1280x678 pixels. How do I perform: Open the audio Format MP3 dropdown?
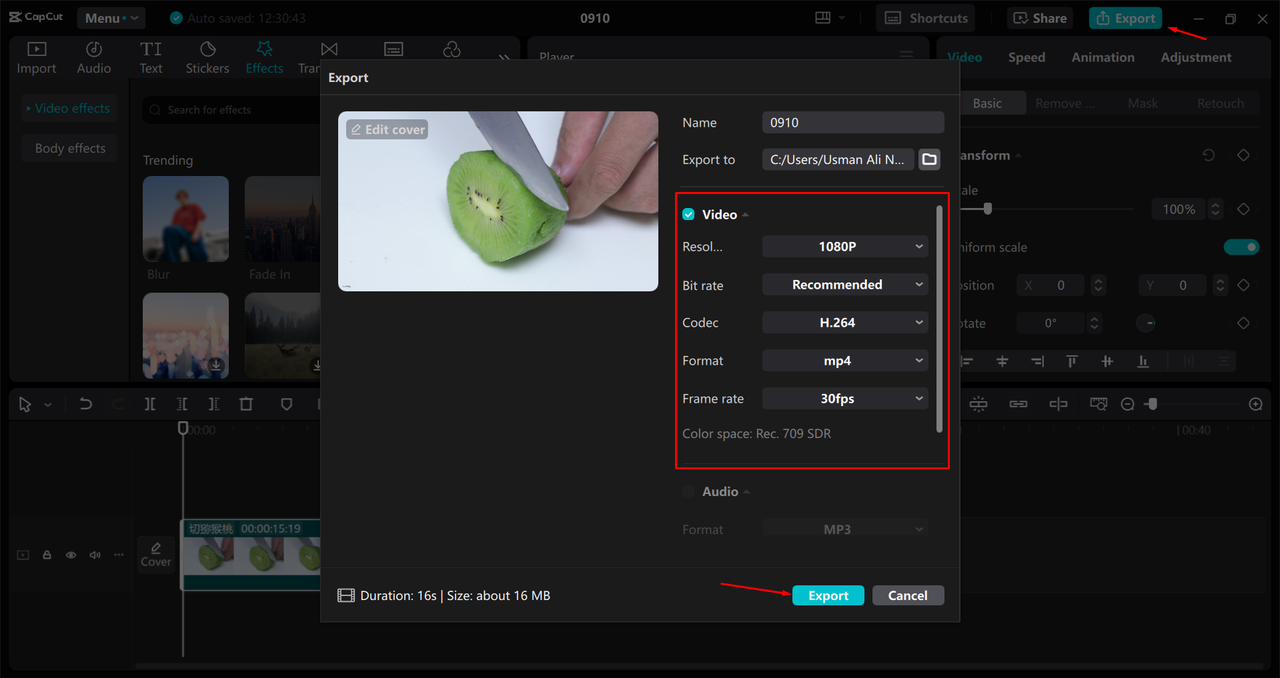coord(845,529)
